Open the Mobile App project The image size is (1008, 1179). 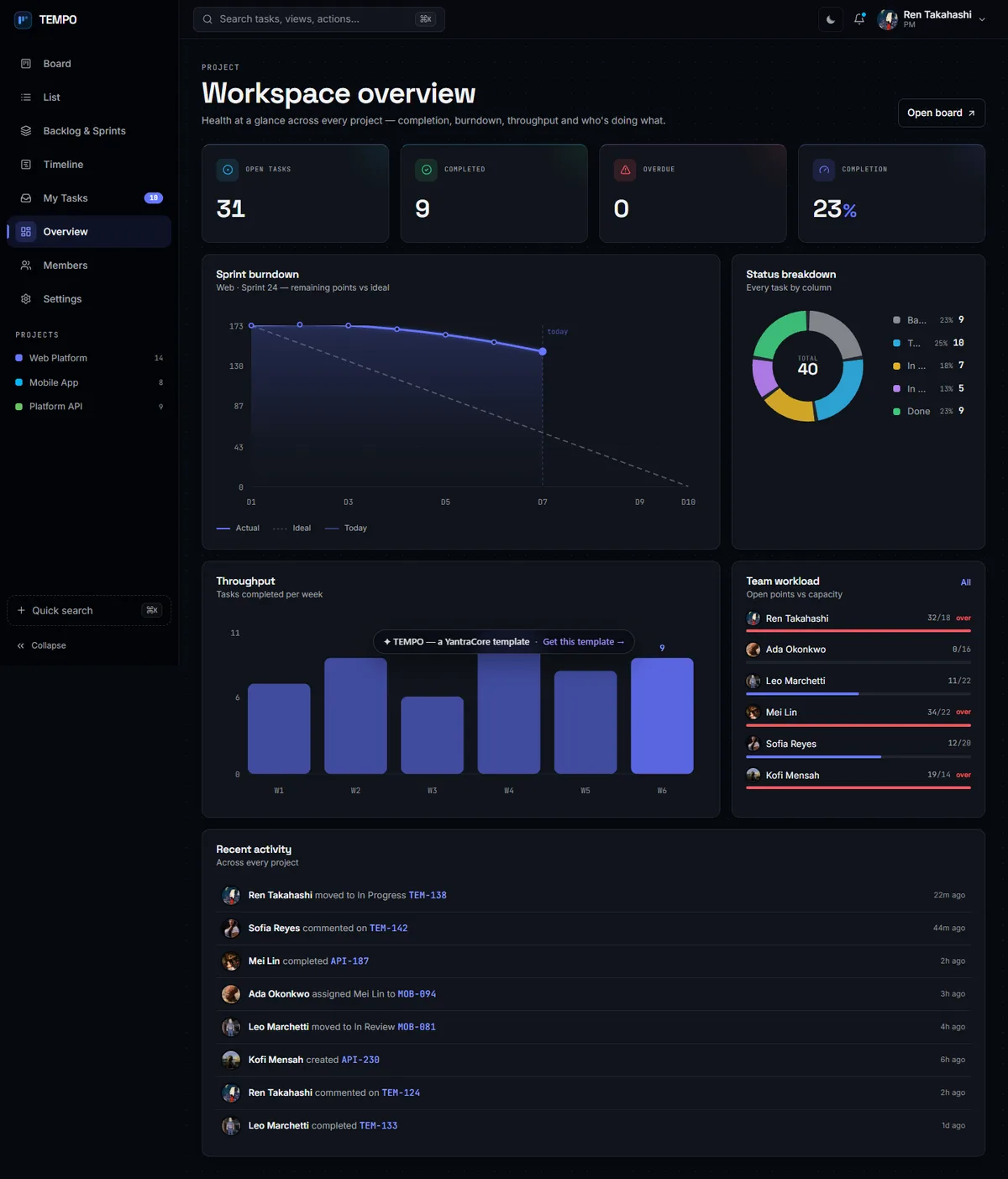(89, 382)
